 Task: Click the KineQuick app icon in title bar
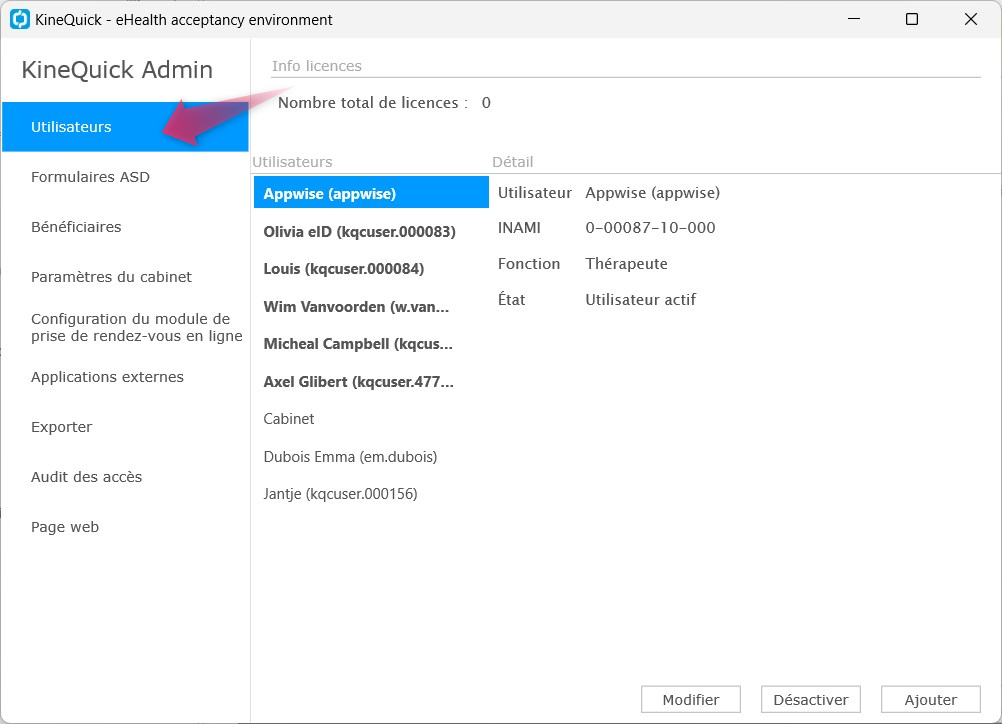(x=20, y=19)
